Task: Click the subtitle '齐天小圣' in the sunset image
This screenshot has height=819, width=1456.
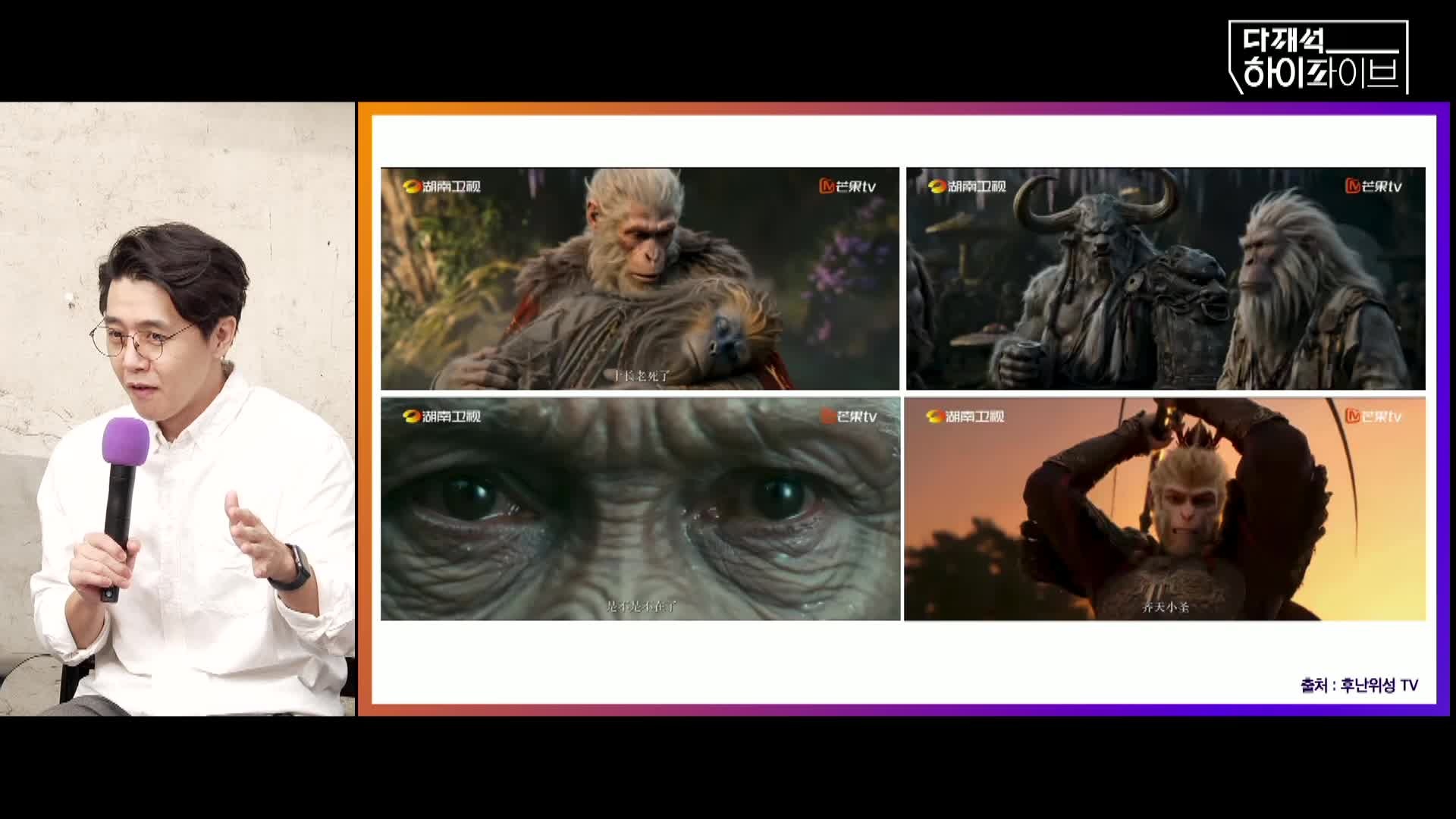Action: coord(1166,607)
